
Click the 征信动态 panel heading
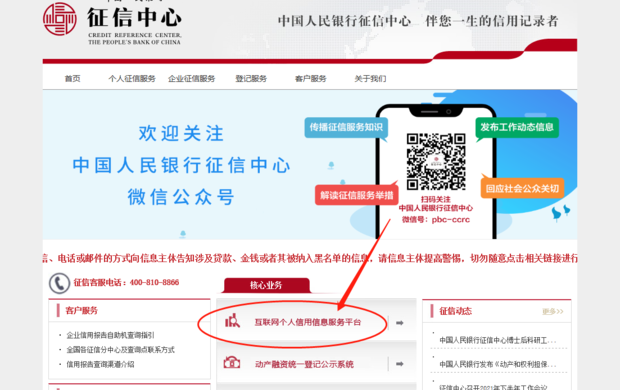456,311
